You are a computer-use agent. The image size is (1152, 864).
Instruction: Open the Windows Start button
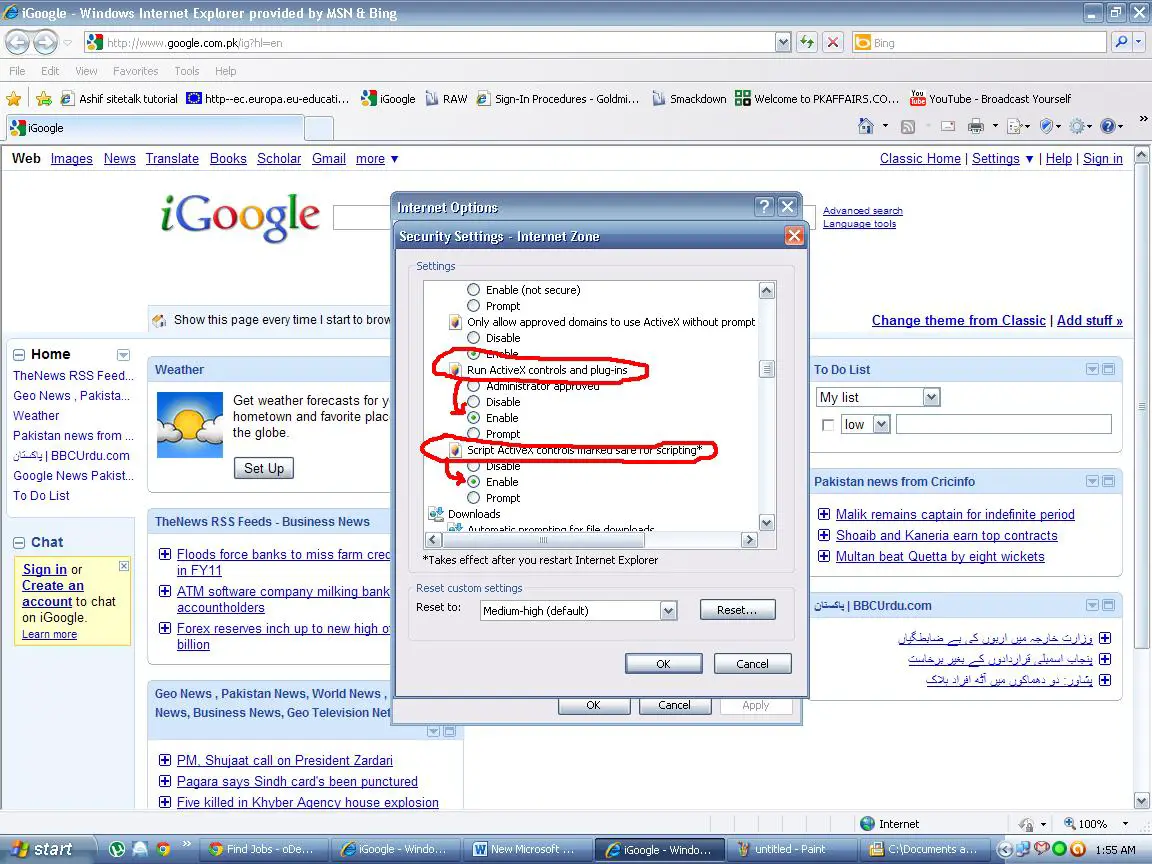tap(48, 849)
